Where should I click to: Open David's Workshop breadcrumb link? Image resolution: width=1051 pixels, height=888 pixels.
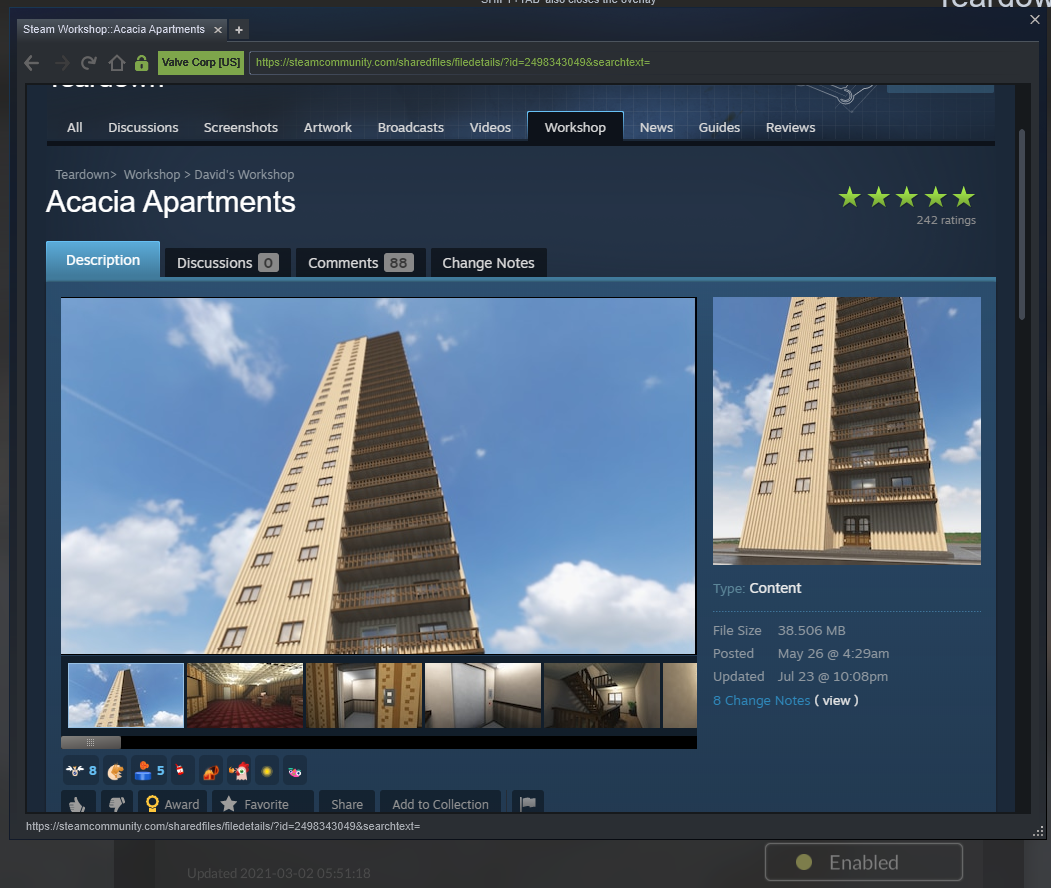244,174
